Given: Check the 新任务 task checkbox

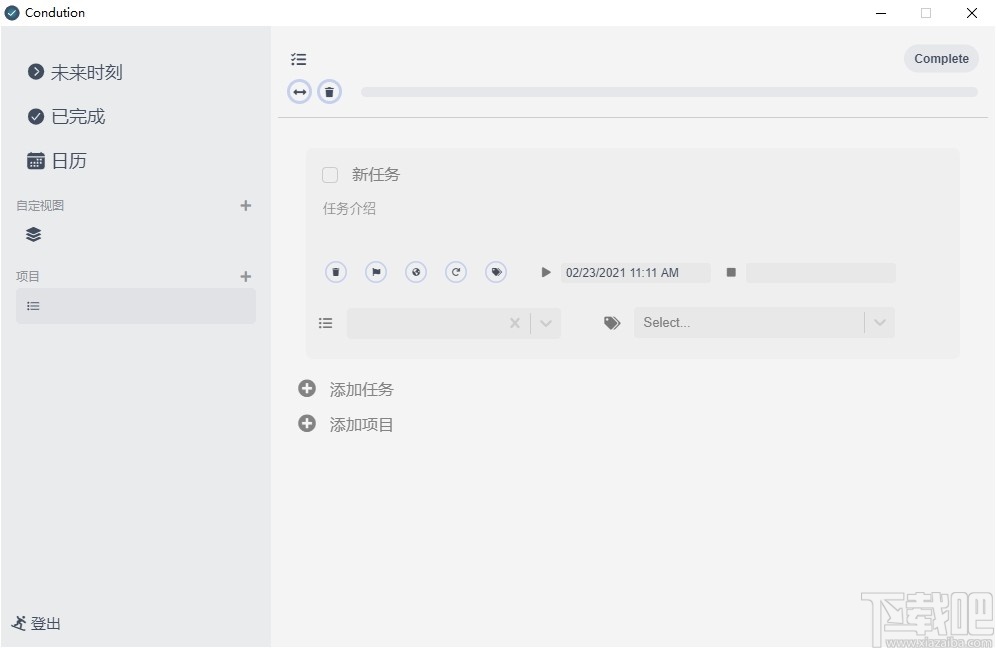Looking at the screenshot, I should [330, 175].
